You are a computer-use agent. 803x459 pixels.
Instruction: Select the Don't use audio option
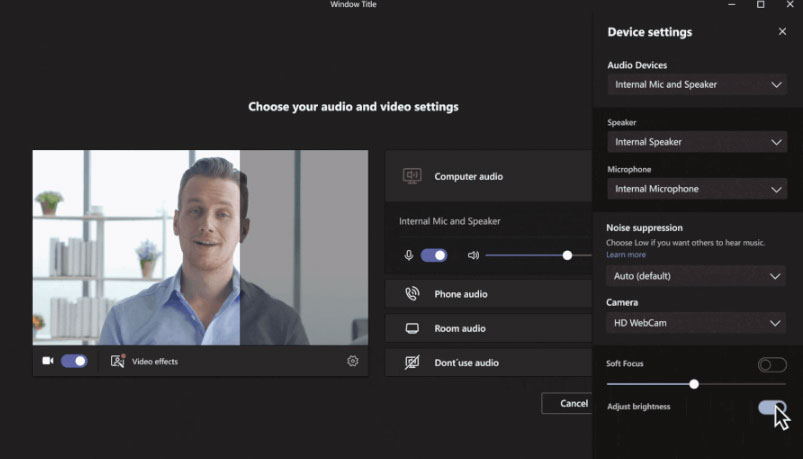click(466, 363)
